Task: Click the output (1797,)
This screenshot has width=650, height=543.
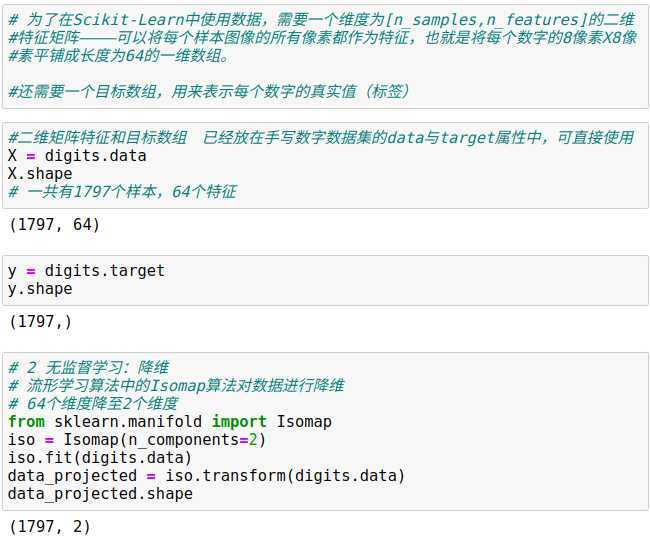Action: click(x=41, y=322)
